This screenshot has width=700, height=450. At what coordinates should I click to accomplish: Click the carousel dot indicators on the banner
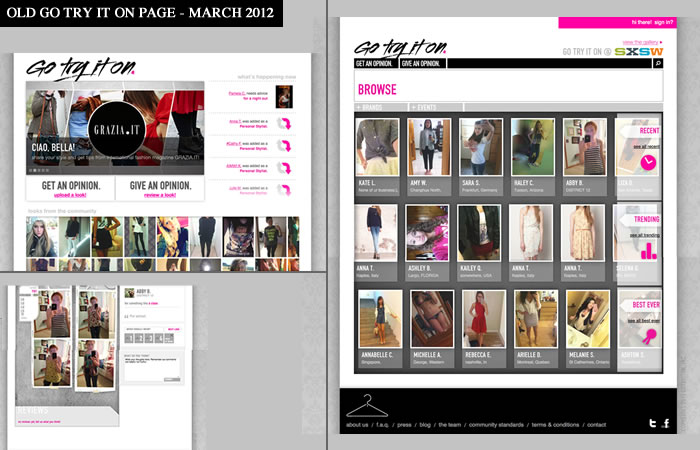[39, 171]
